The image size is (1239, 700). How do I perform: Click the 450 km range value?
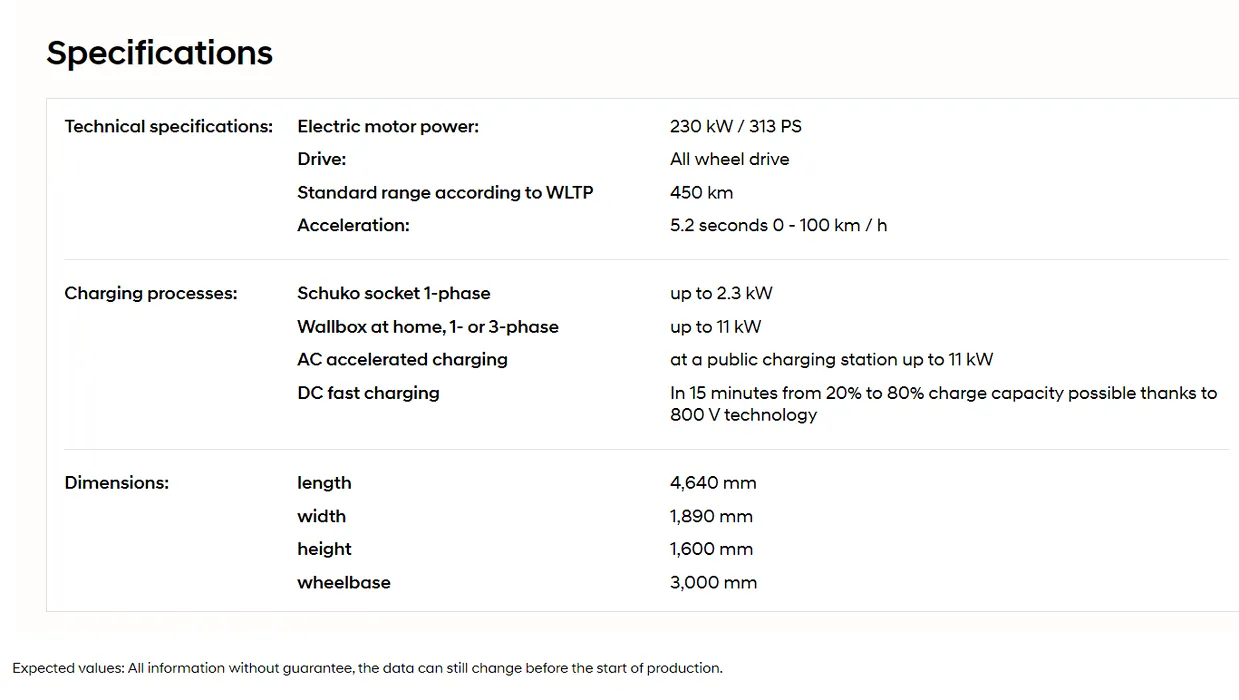click(x=702, y=192)
